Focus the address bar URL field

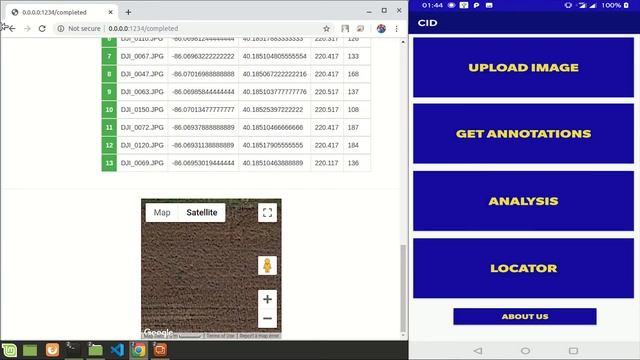212,29
